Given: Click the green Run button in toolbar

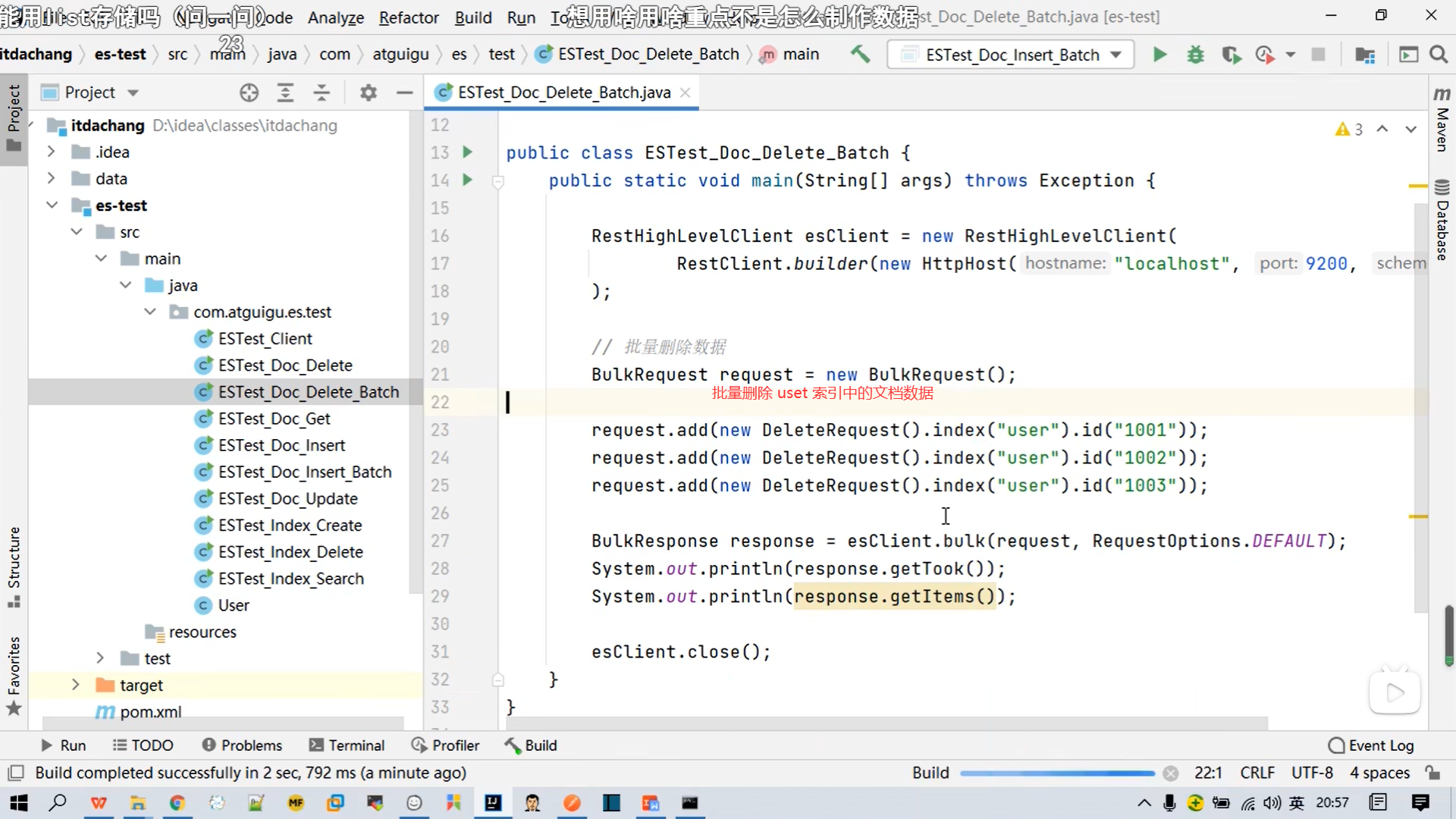Looking at the screenshot, I should coord(1159,55).
